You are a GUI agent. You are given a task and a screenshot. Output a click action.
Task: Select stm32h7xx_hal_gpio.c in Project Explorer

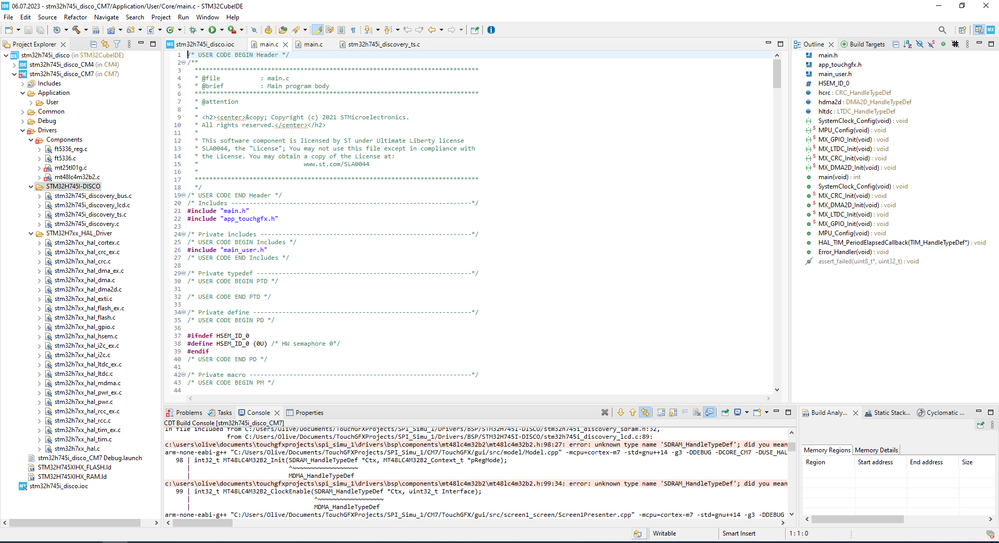coord(84,327)
